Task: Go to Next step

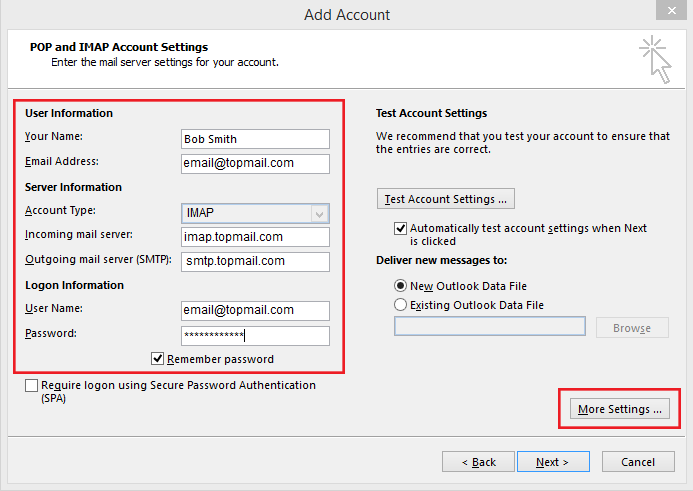Action: coord(553,462)
